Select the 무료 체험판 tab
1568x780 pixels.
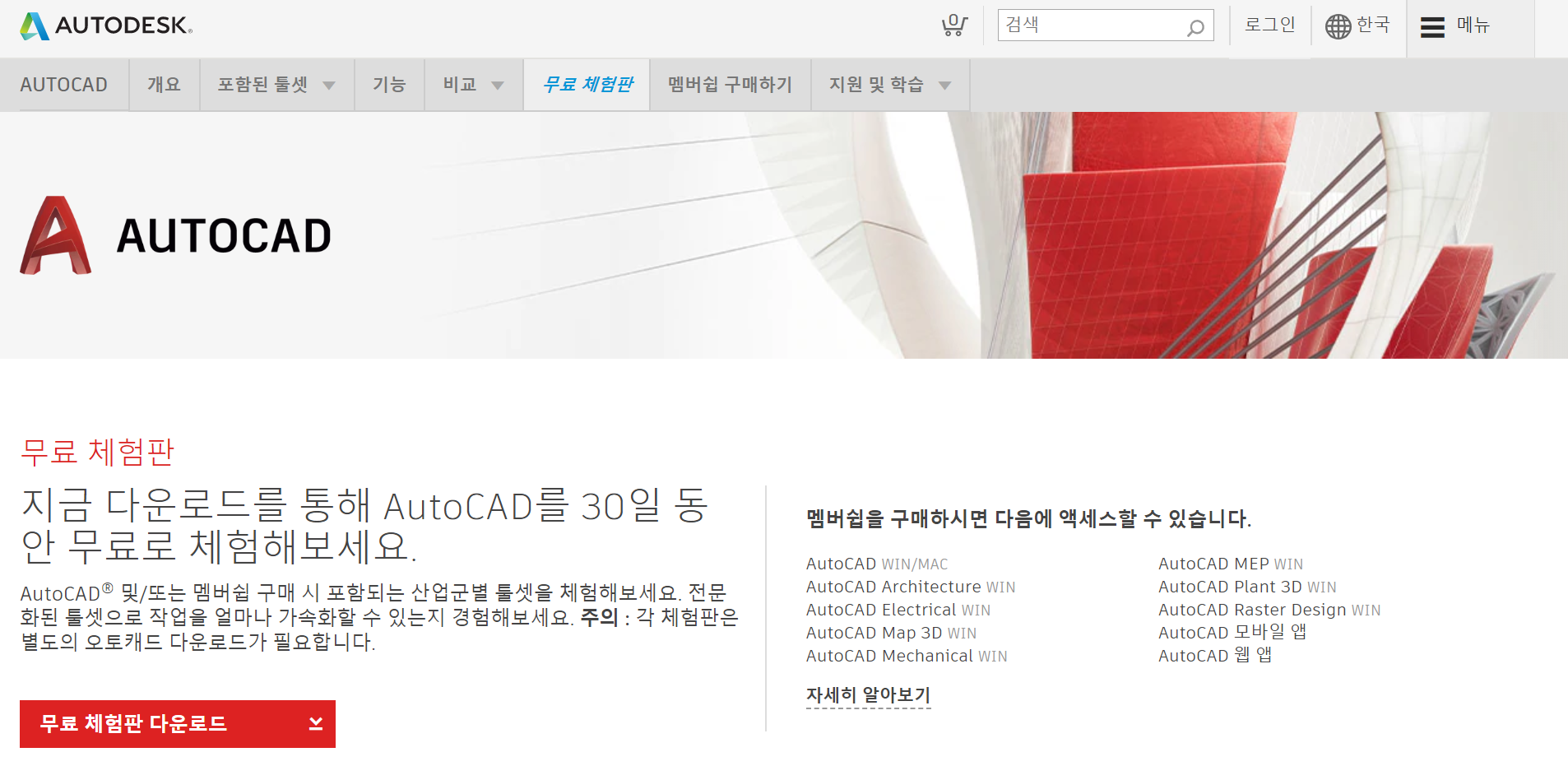[x=587, y=85]
